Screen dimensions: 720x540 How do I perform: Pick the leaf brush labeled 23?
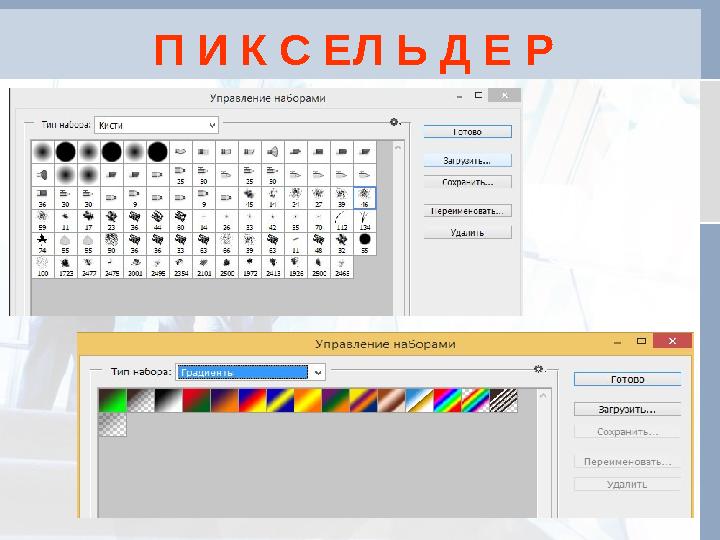pyautogui.click(x=112, y=221)
